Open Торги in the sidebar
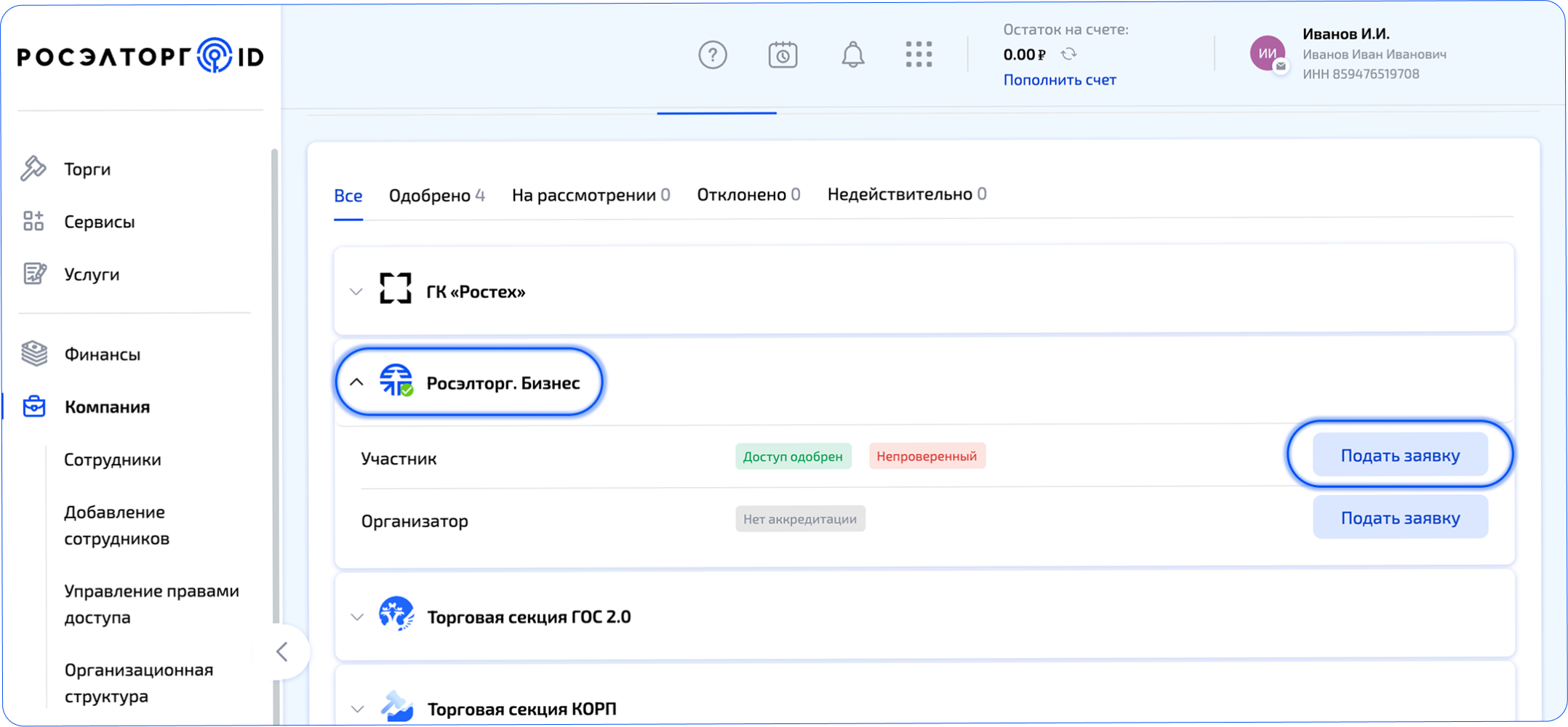This screenshot has width=1568, height=727. coord(87,169)
